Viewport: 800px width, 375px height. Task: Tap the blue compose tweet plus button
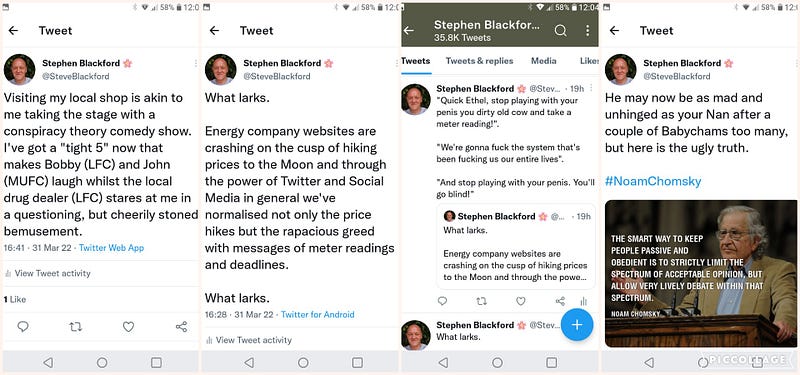577,325
